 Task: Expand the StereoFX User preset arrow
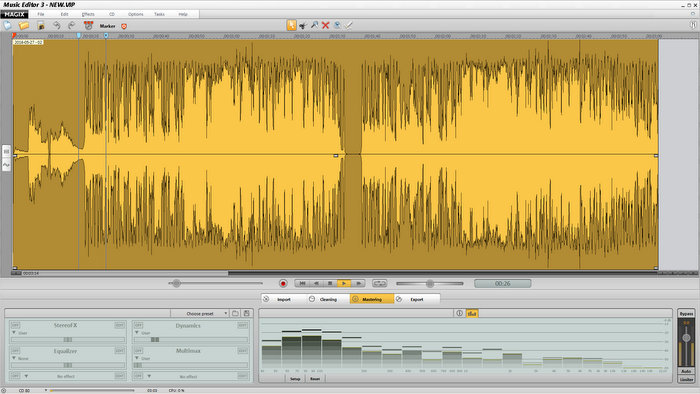(x=14, y=332)
